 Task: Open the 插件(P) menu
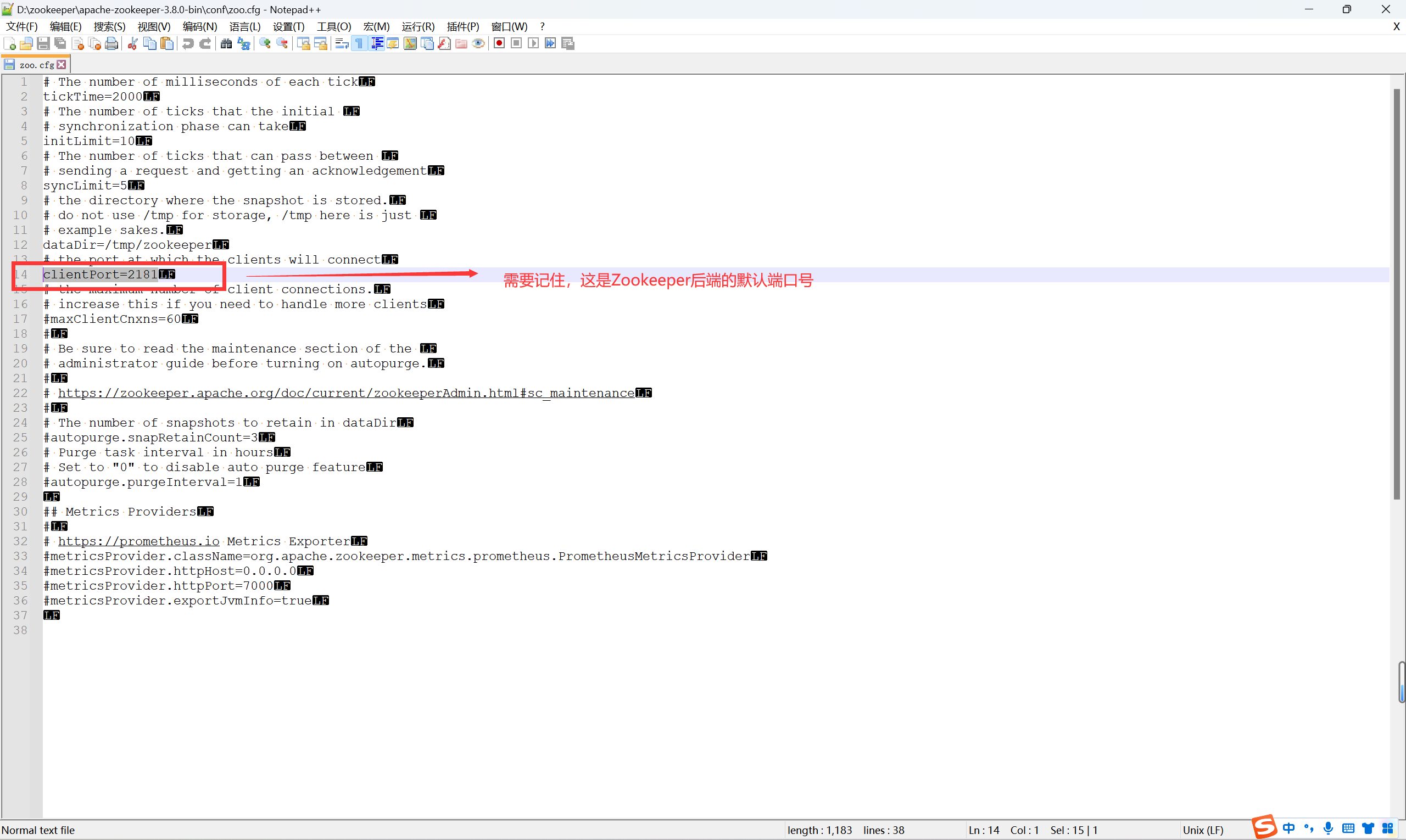point(462,26)
